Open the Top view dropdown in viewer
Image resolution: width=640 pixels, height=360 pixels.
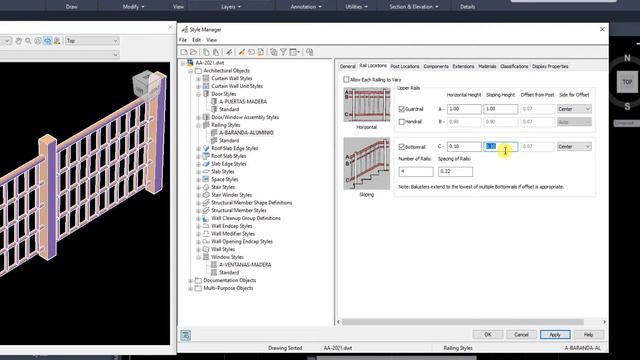tap(92, 41)
